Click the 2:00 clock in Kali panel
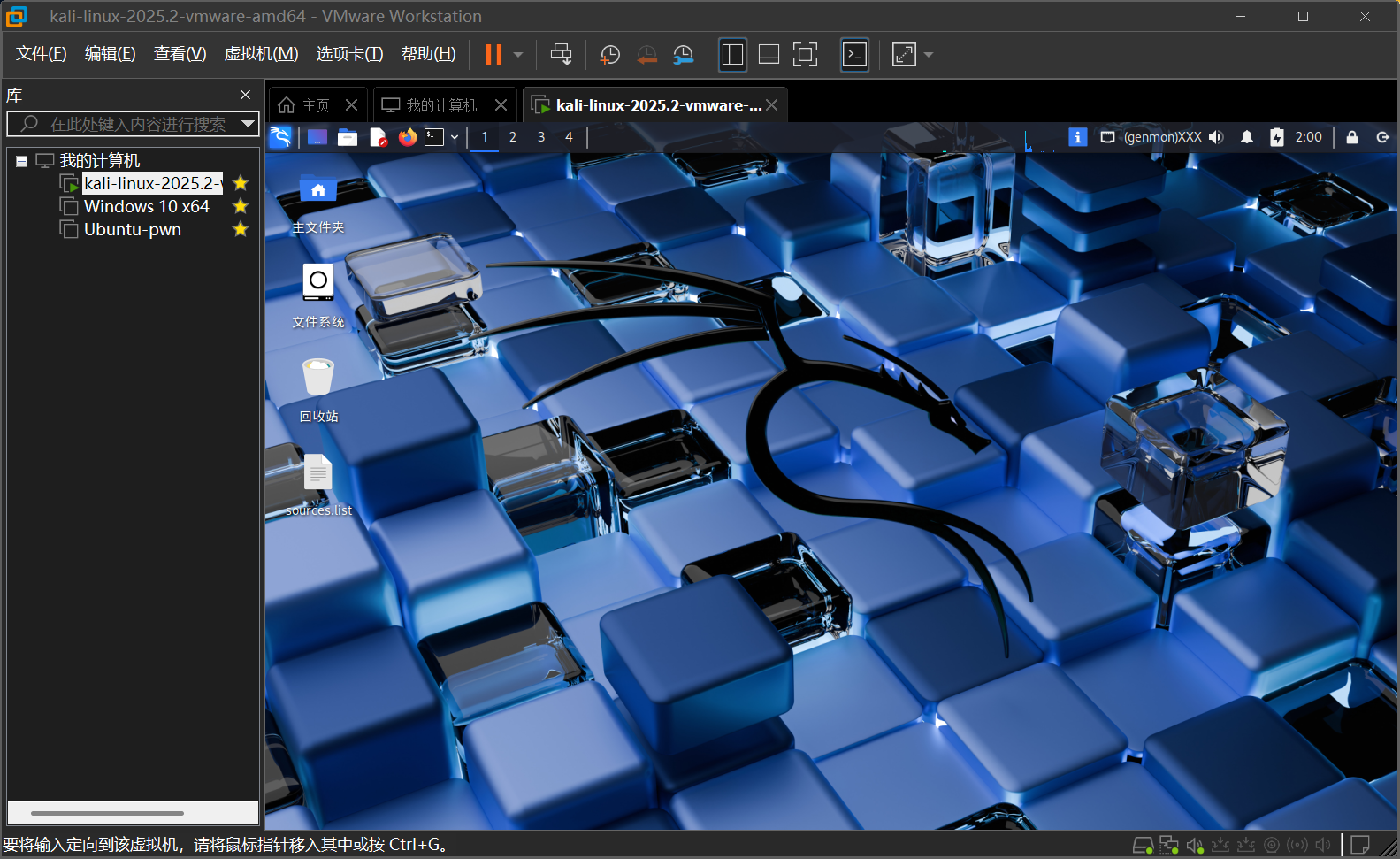The image size is (1400, 859). (x=1309, y=137)
